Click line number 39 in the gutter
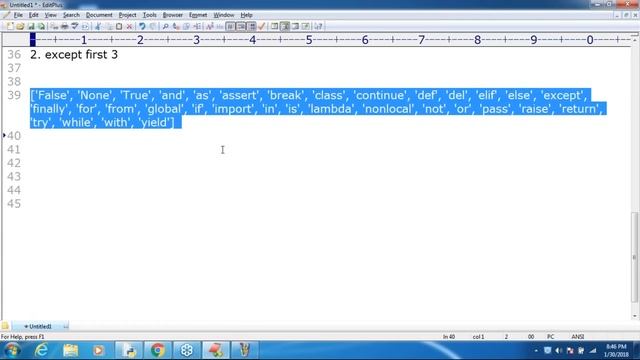 point(14,96)
